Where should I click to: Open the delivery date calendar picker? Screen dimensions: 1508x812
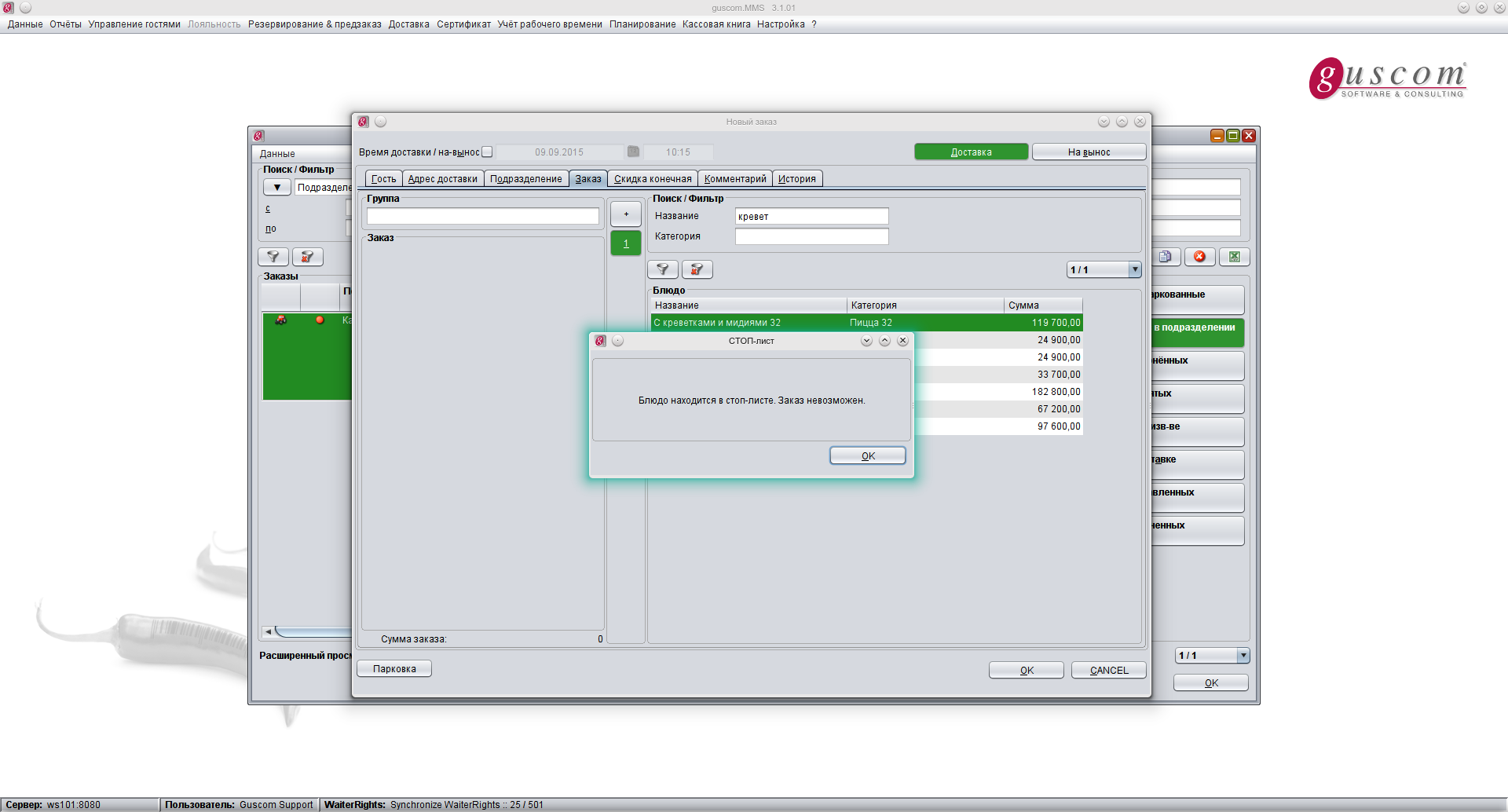click(x=633, y=152)
